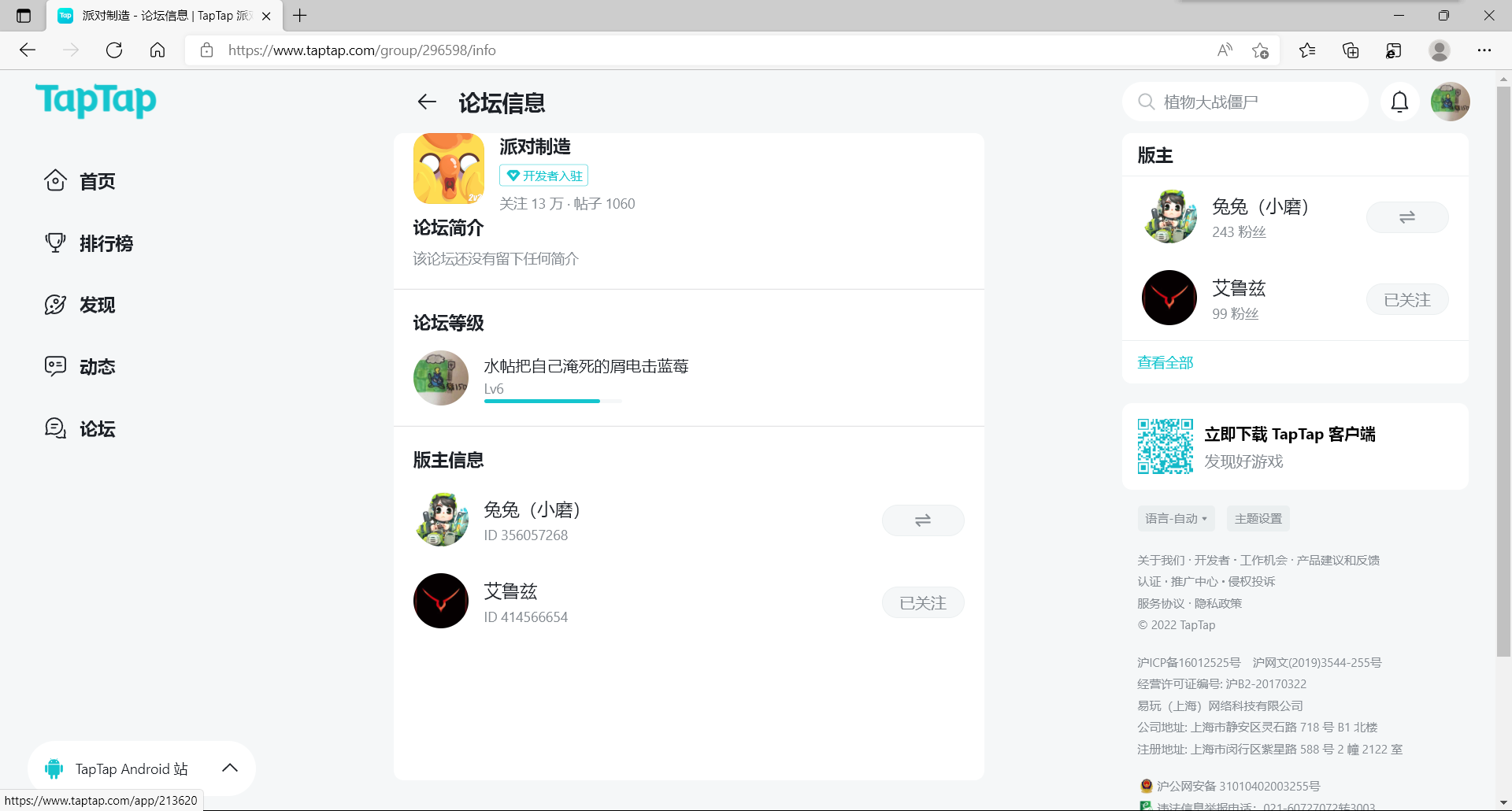
Task: Open the 关于我们 link
Action: pos(1161,560)
